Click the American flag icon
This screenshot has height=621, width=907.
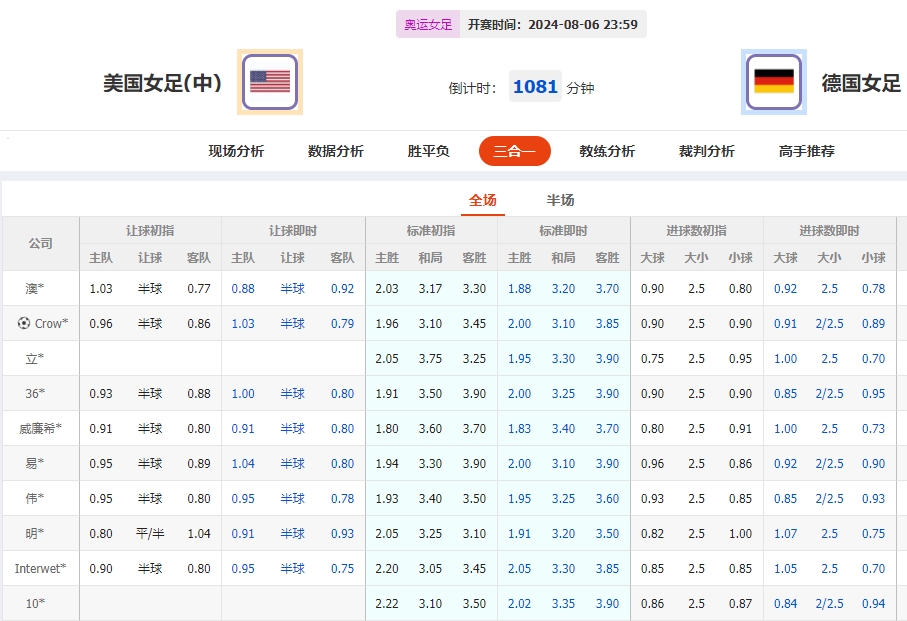tap(268, 83)
